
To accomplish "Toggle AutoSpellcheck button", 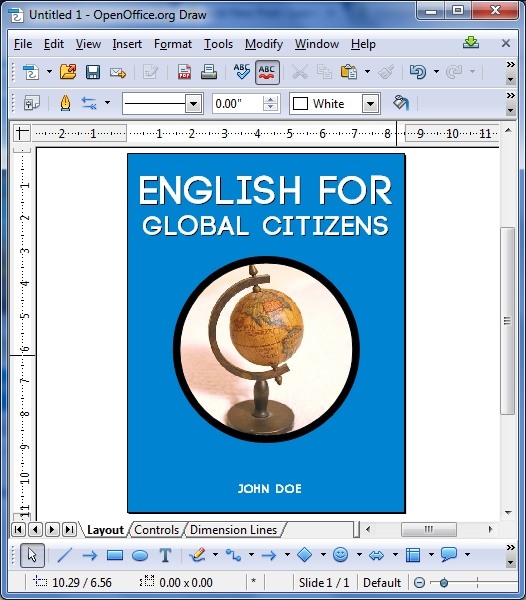I will click(x=267, y=72).
